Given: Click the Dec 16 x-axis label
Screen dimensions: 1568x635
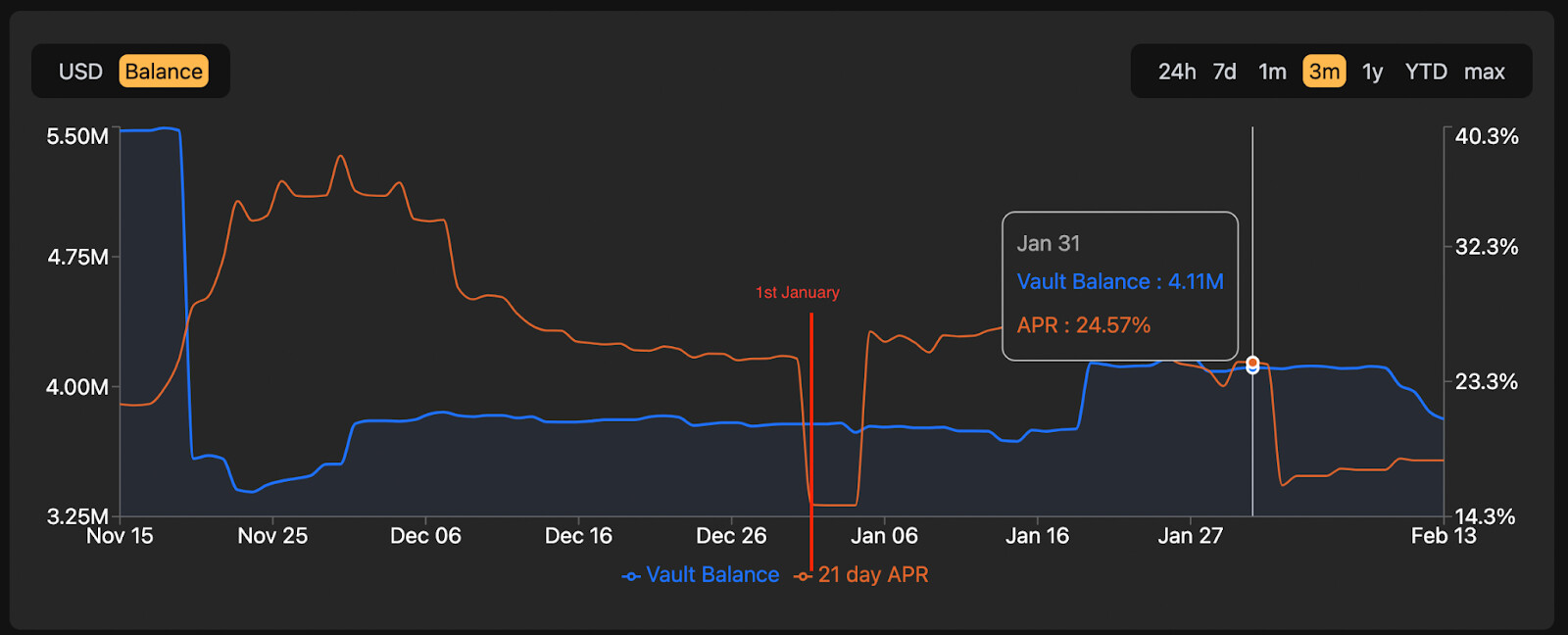Looking at the screenshot, I should click(x=578, y=536).
